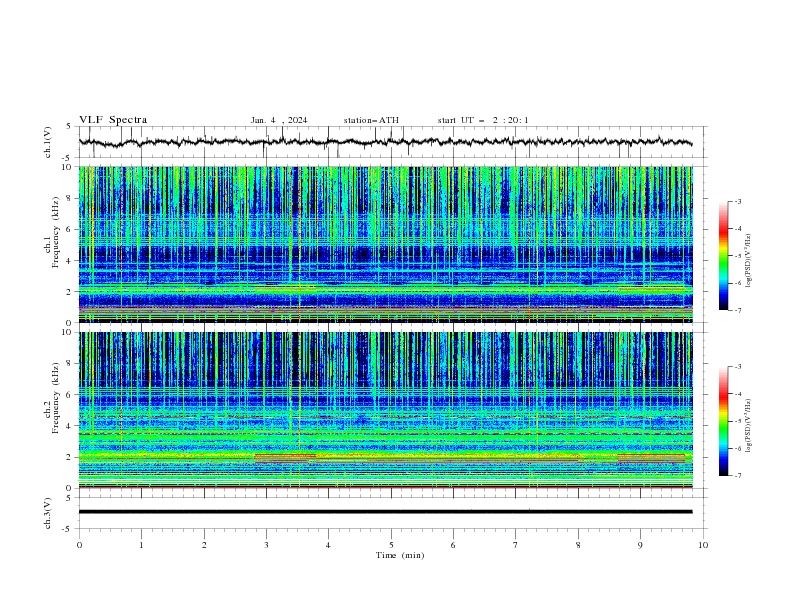The height and width of the screenshot is (612, 792).
Task: Click time axis tick label "5"
Action: pyautogui.click(x=391, y=545)
